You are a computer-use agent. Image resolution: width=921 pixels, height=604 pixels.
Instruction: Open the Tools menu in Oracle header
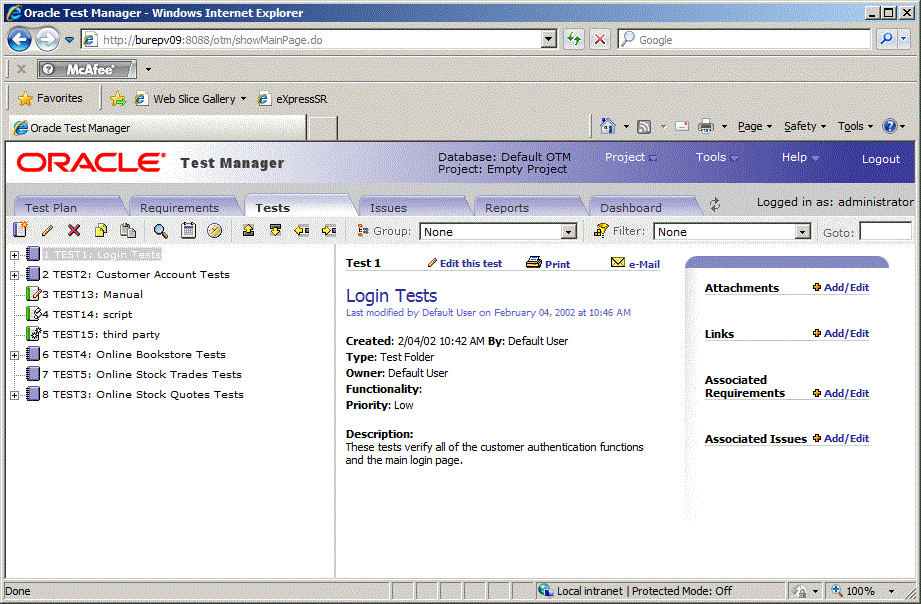click(717, 157)
